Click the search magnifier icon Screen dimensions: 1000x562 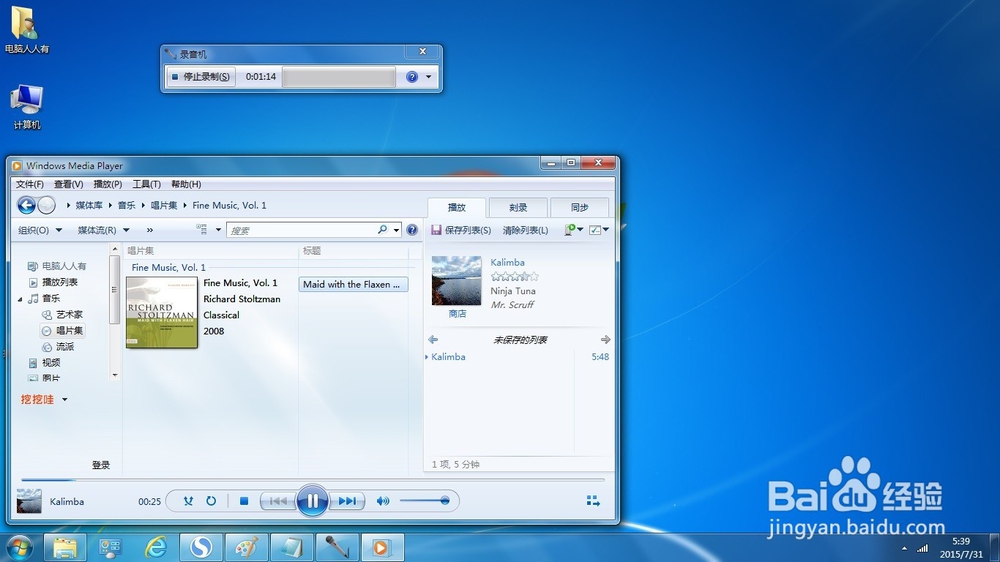(382, 230)
